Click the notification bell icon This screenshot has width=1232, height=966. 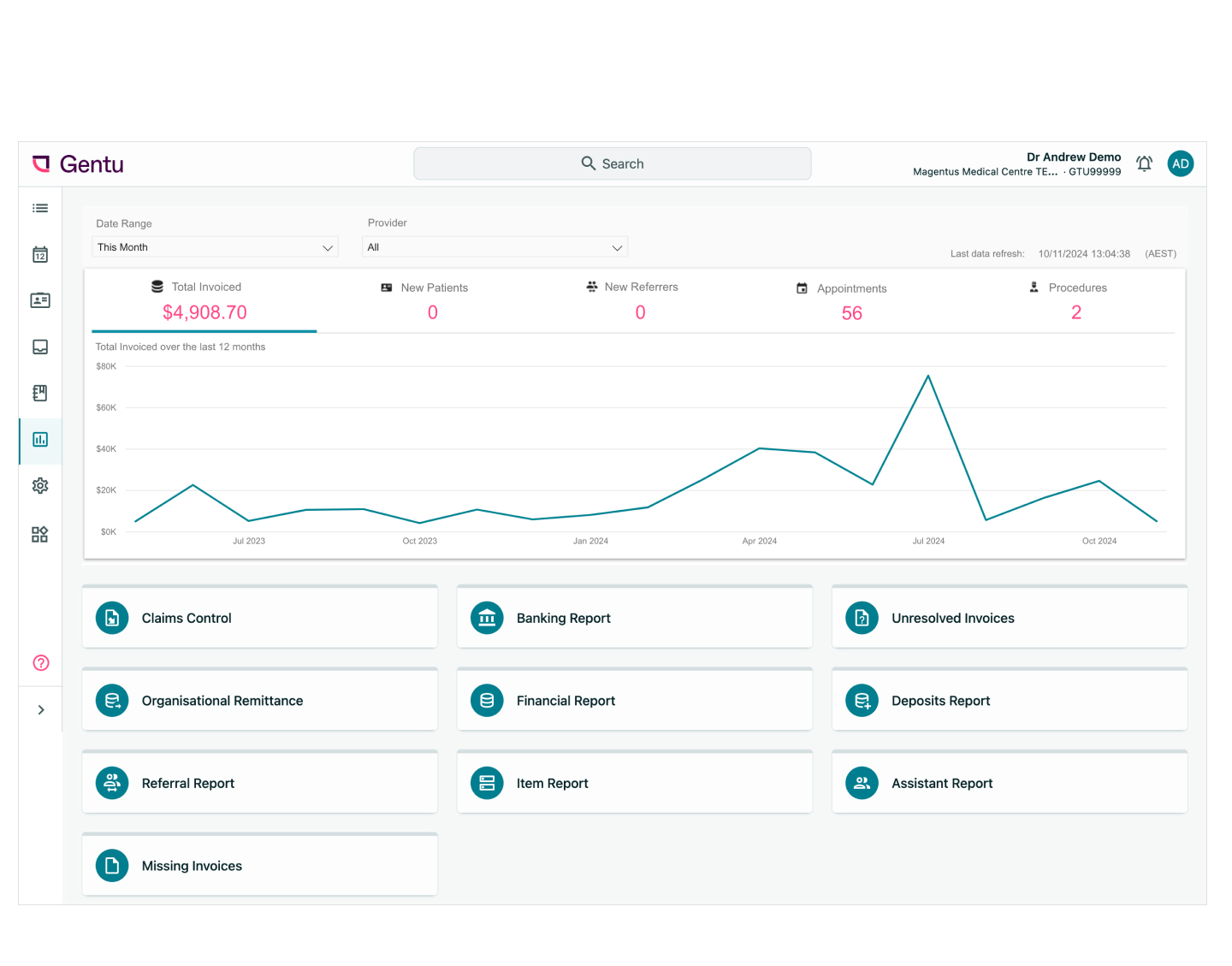[x=1144, y=163]
